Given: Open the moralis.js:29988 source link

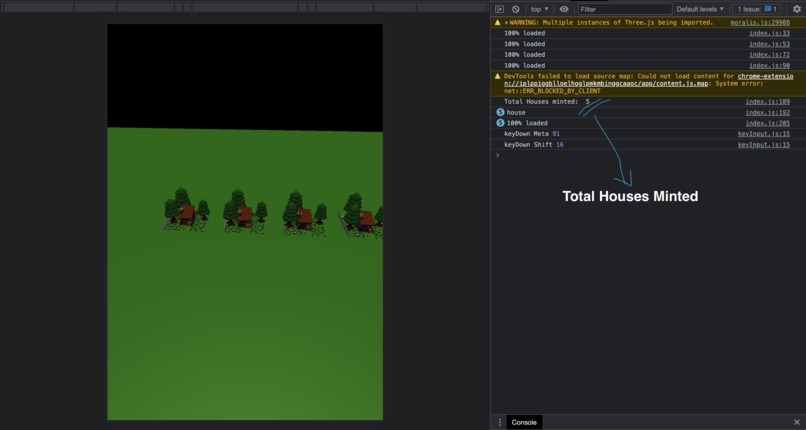Looking at the screenshot, I should (x=760, y=23).
